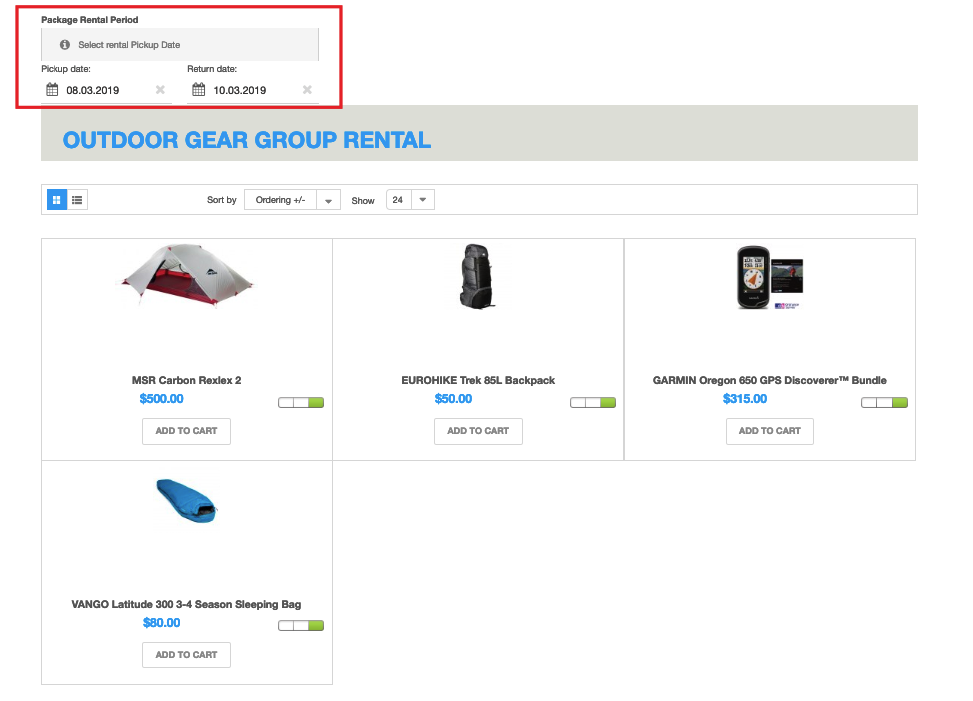Click the return date calendar icon
973x701 pixels.
click(198, 90)
